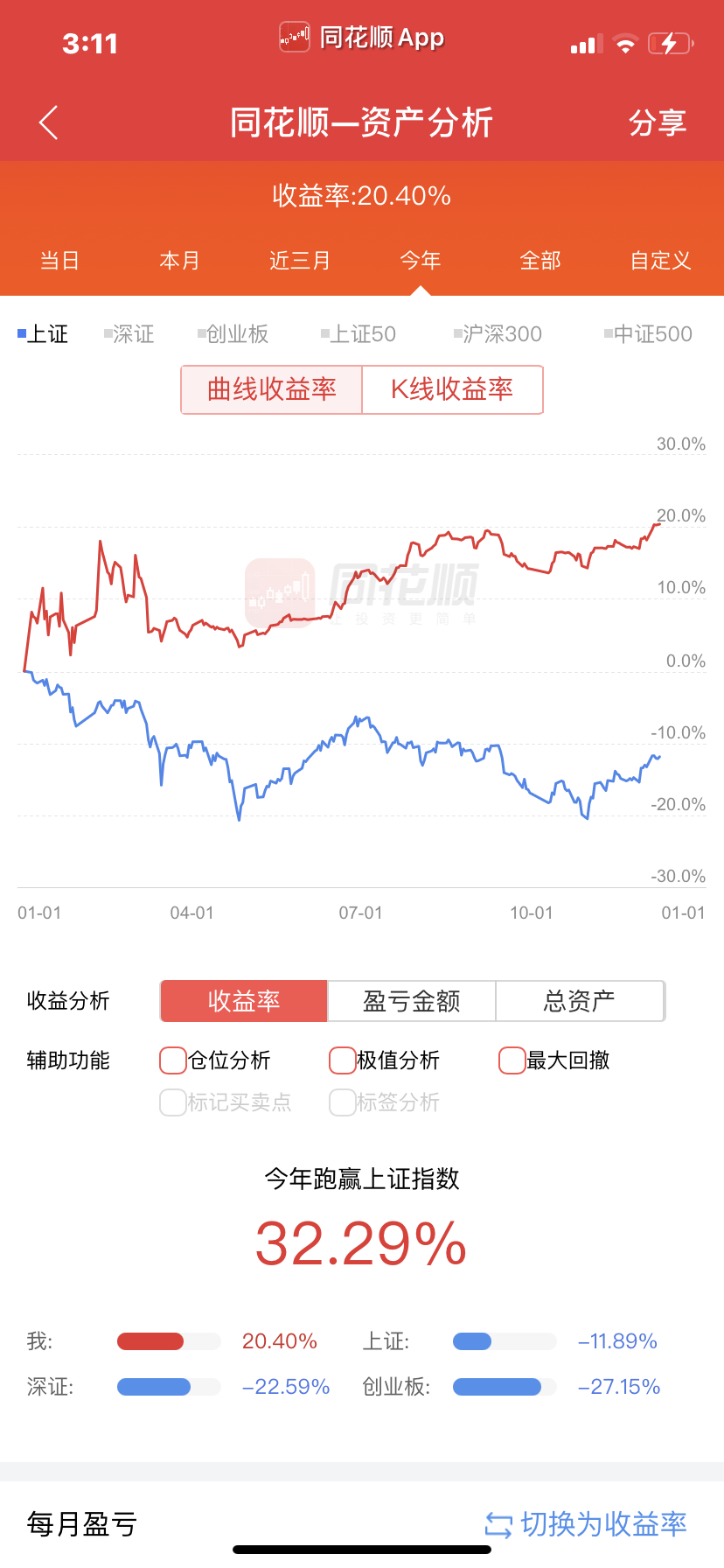Select the 盈亏金额 analysis option
This screenshot has width=724, height=1568.
tap(412, 1001)
